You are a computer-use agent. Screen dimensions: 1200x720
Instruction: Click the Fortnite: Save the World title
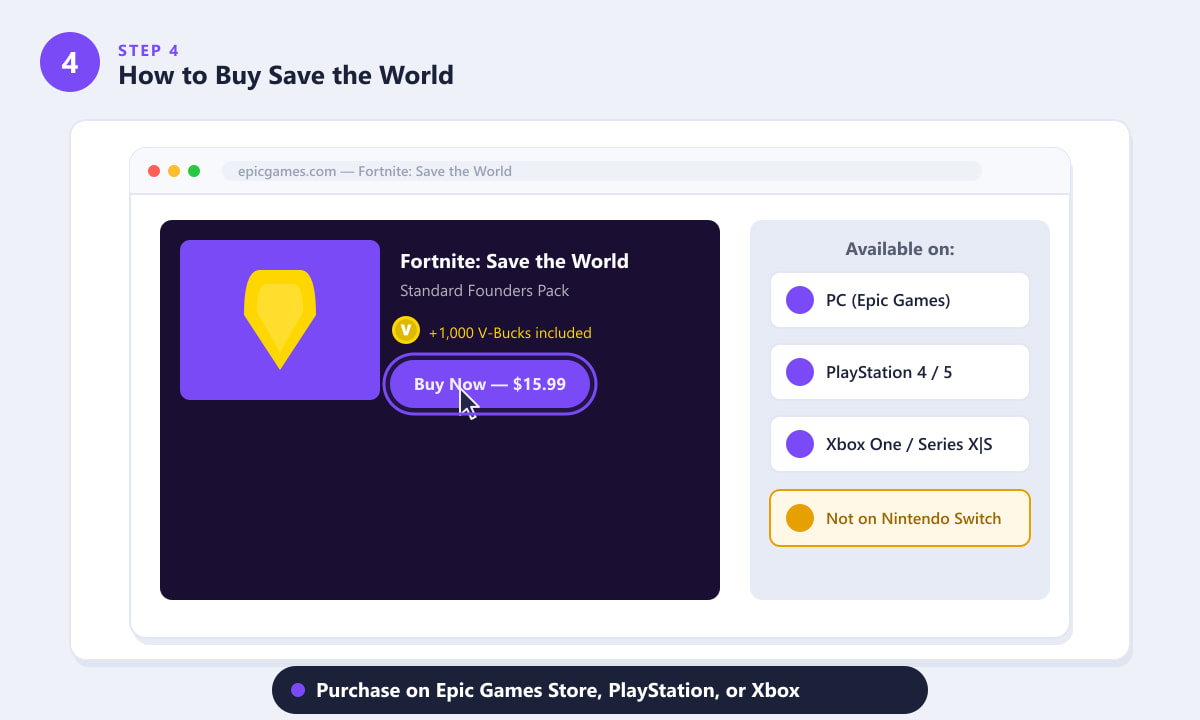tap(514, 261)
